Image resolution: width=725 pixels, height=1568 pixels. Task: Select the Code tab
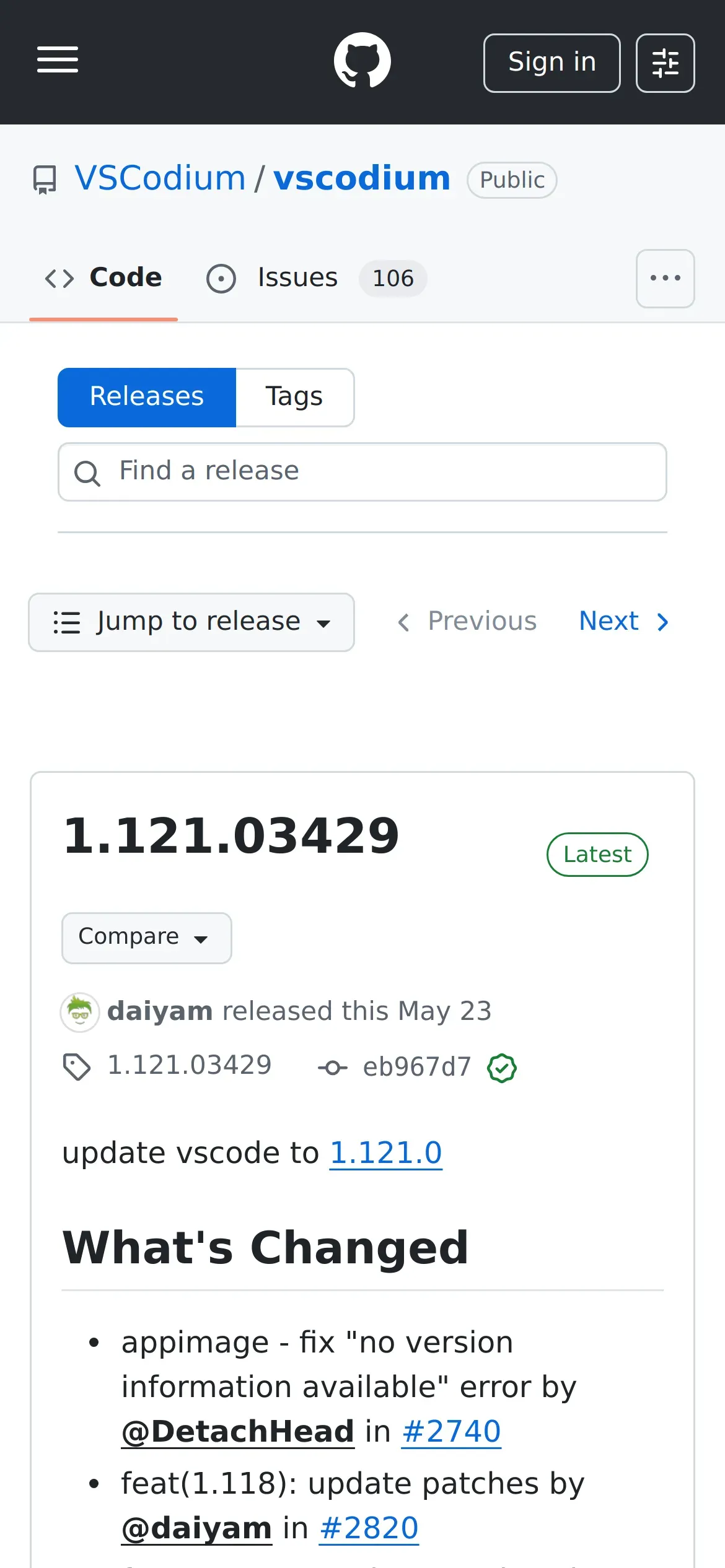click(x=103, y=278)
